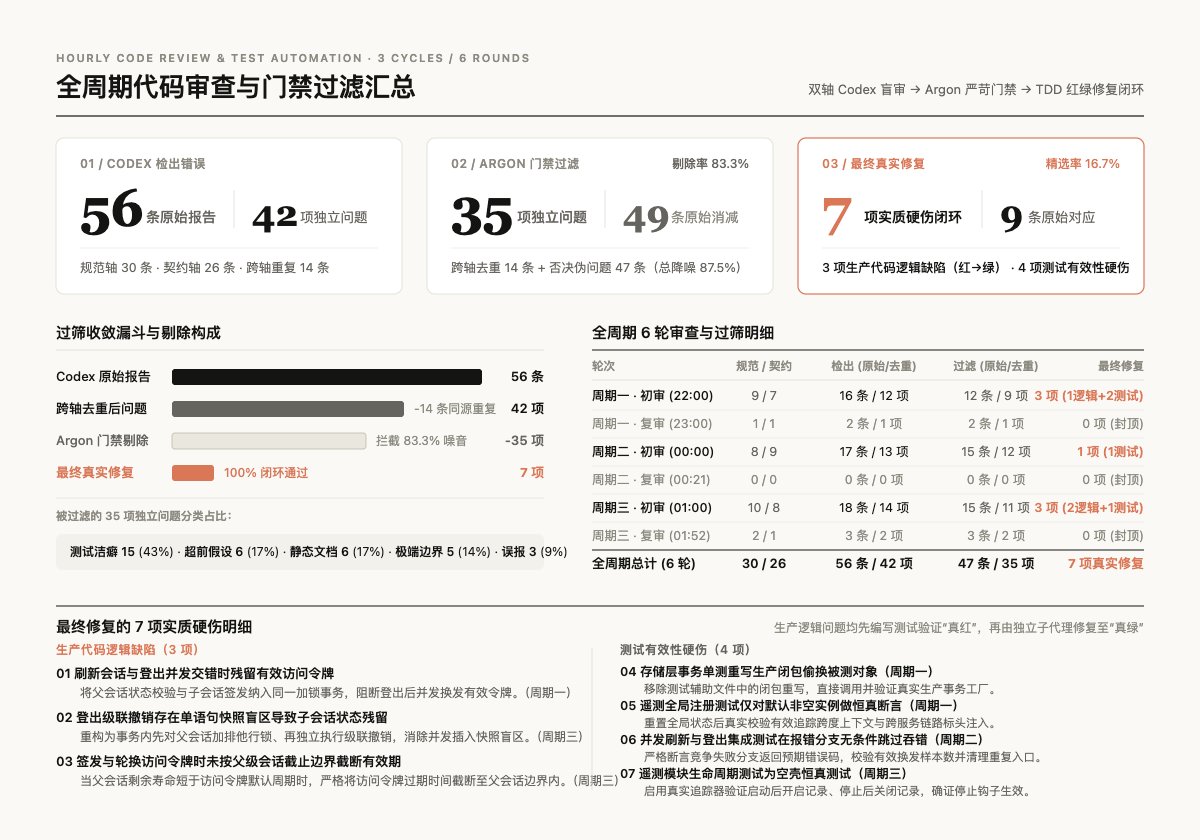
Task: Click the gray bar for 跨轴去重后问题
Action: point(288,409)
